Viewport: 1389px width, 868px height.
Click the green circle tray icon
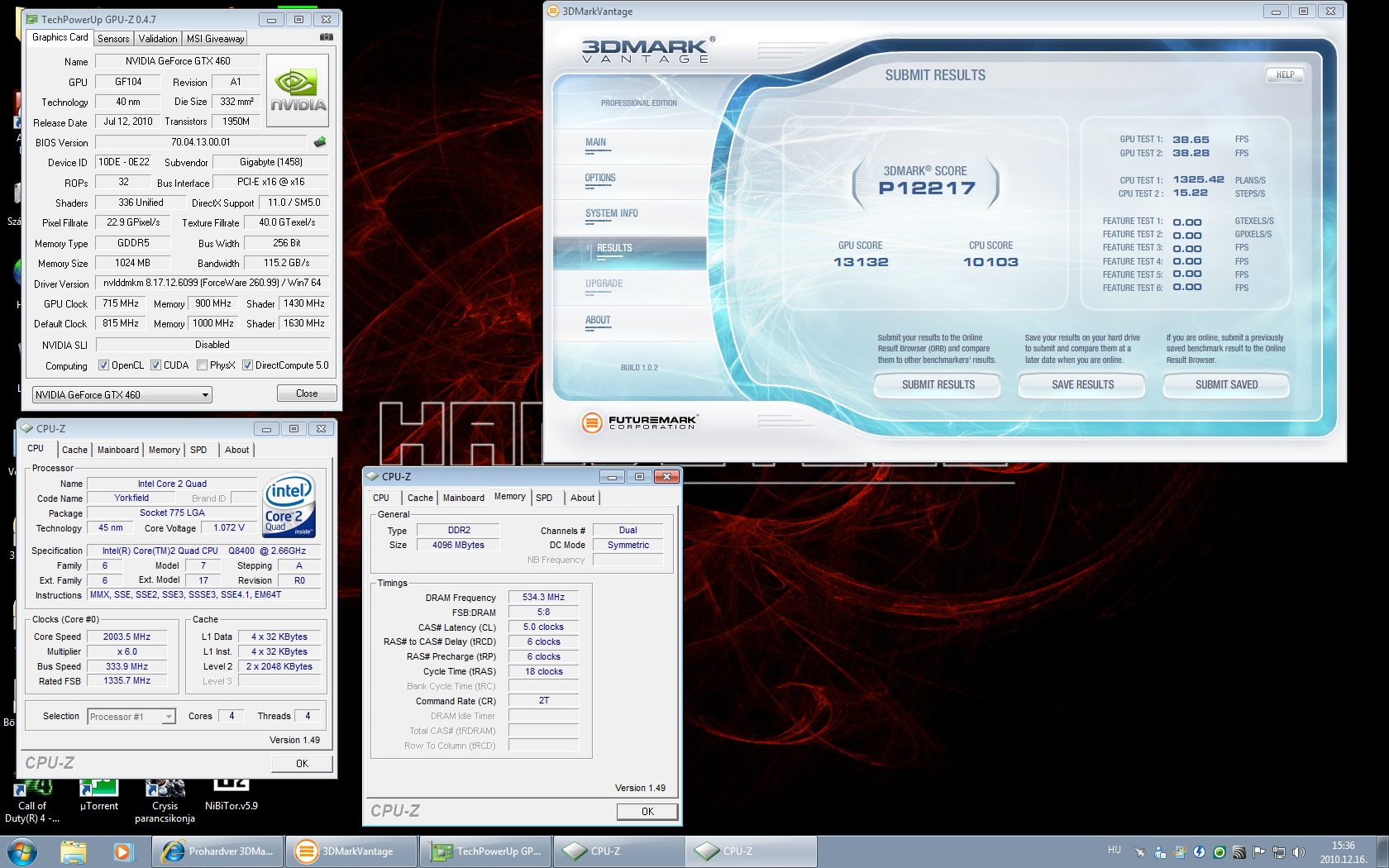(1219, 852)
